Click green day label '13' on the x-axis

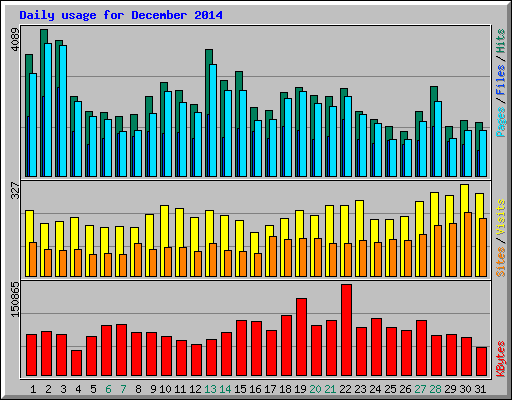(x=210, y=389)
